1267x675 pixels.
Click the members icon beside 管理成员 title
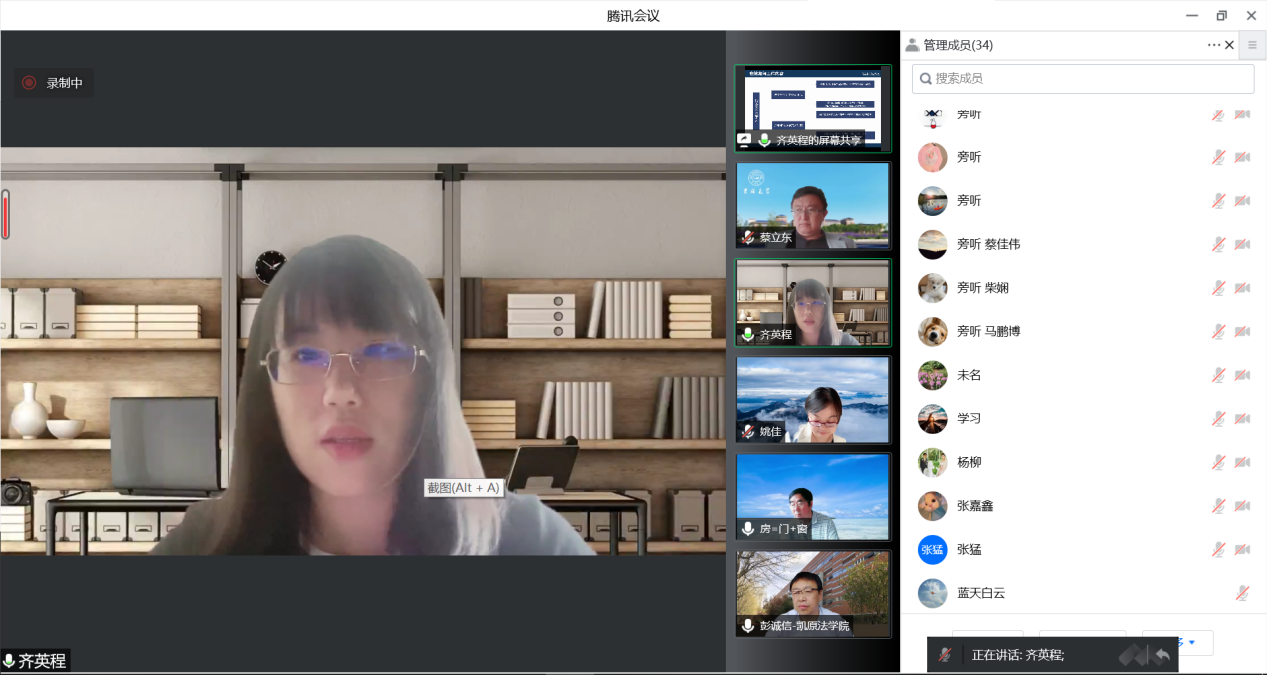coord(912,45)
